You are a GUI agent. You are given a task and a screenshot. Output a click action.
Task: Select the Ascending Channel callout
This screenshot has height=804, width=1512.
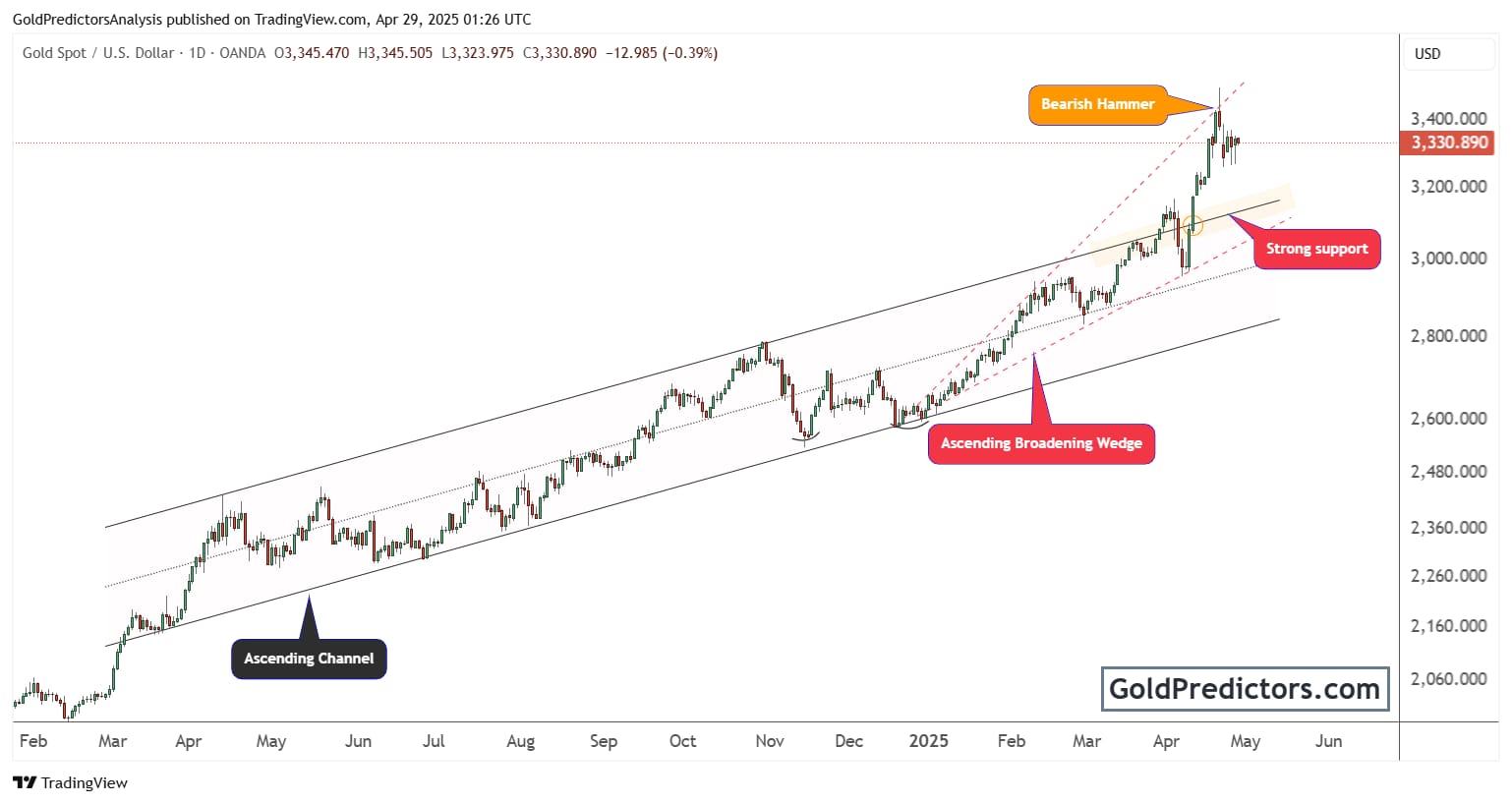(309, 659)
